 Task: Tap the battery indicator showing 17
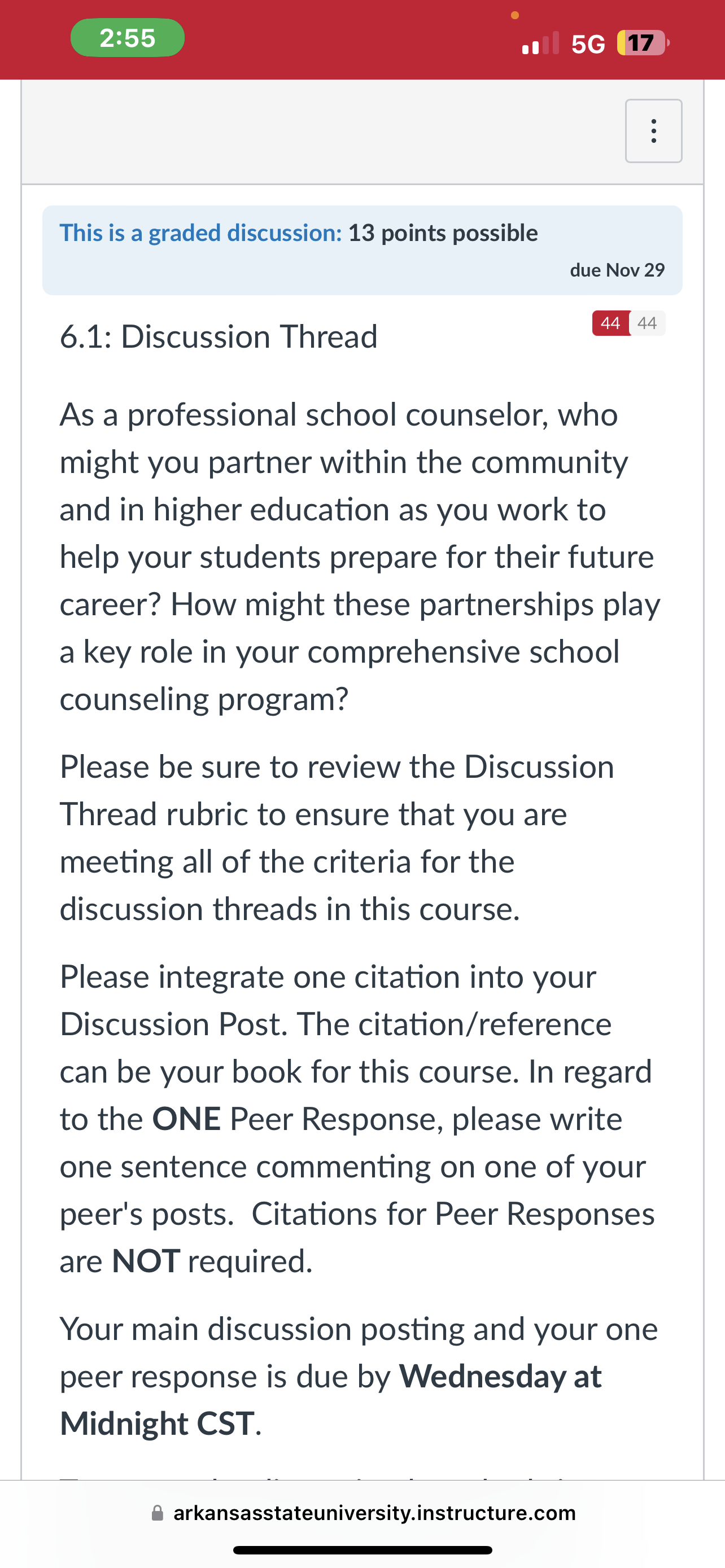tap(643, 43)
